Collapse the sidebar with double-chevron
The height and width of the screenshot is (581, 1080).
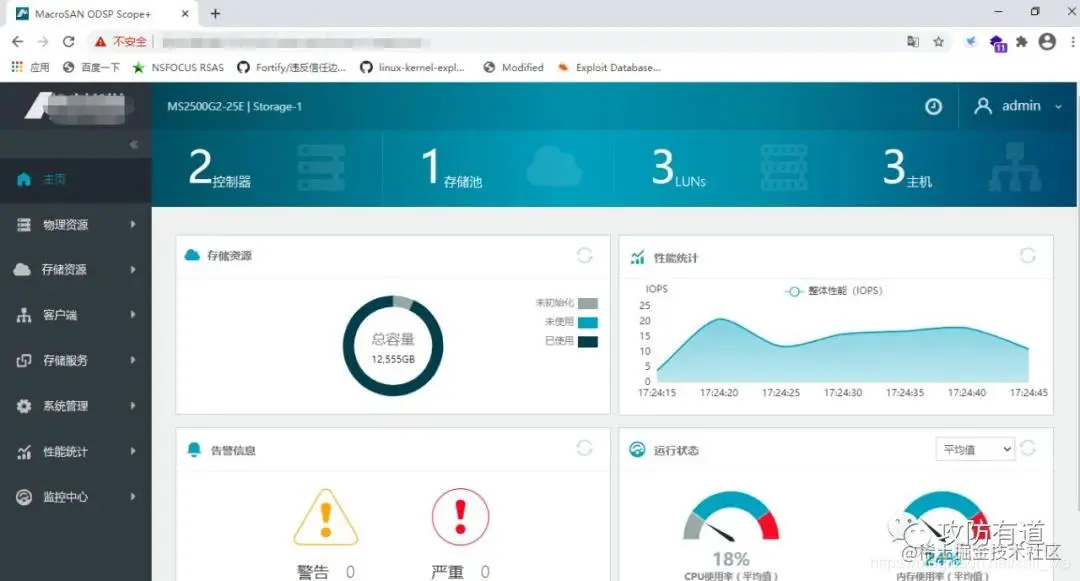point(134,145)
